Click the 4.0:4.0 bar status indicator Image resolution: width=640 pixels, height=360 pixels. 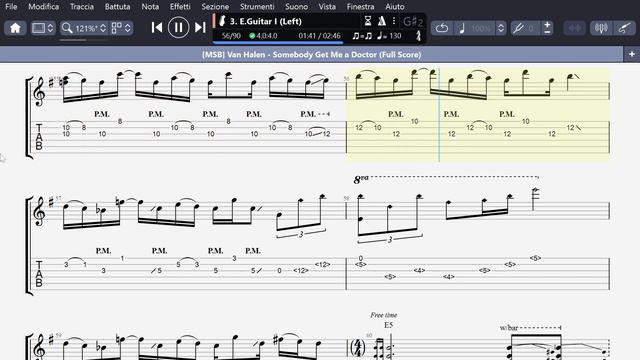click(263, 36)
